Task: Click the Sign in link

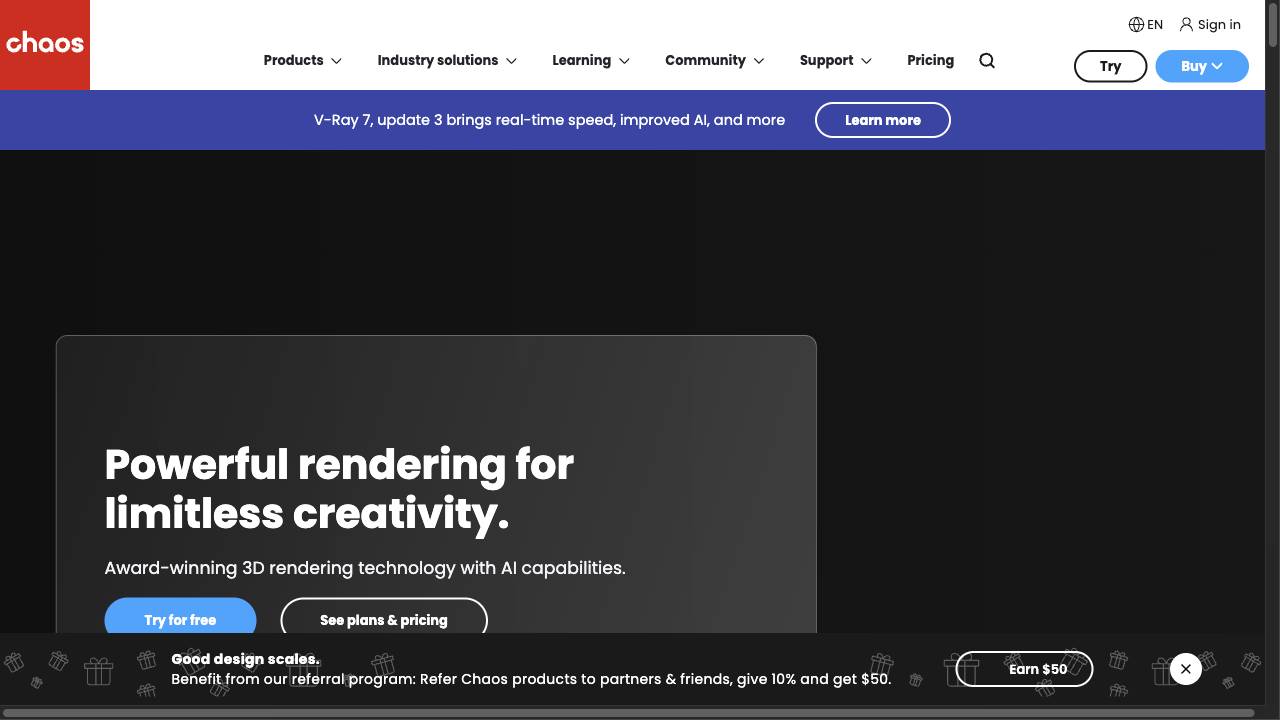Action: point(1219,25)
